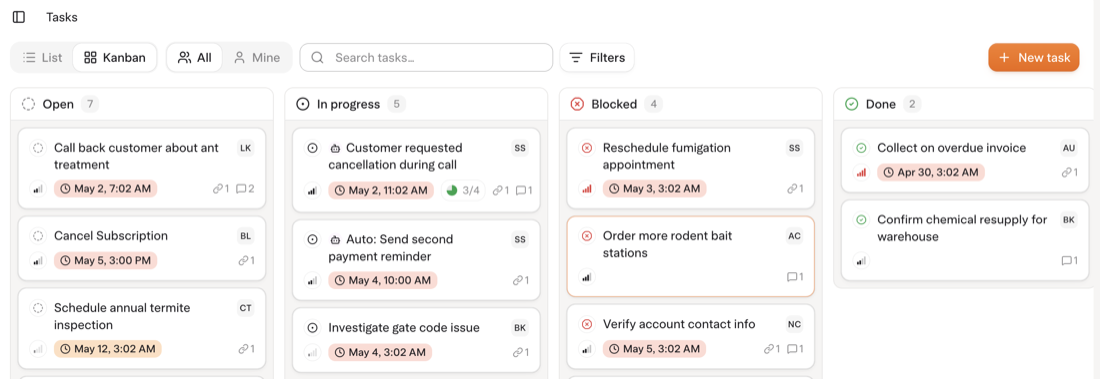Click robot icon on Customer requested cancellation

(x=335, y=148)
